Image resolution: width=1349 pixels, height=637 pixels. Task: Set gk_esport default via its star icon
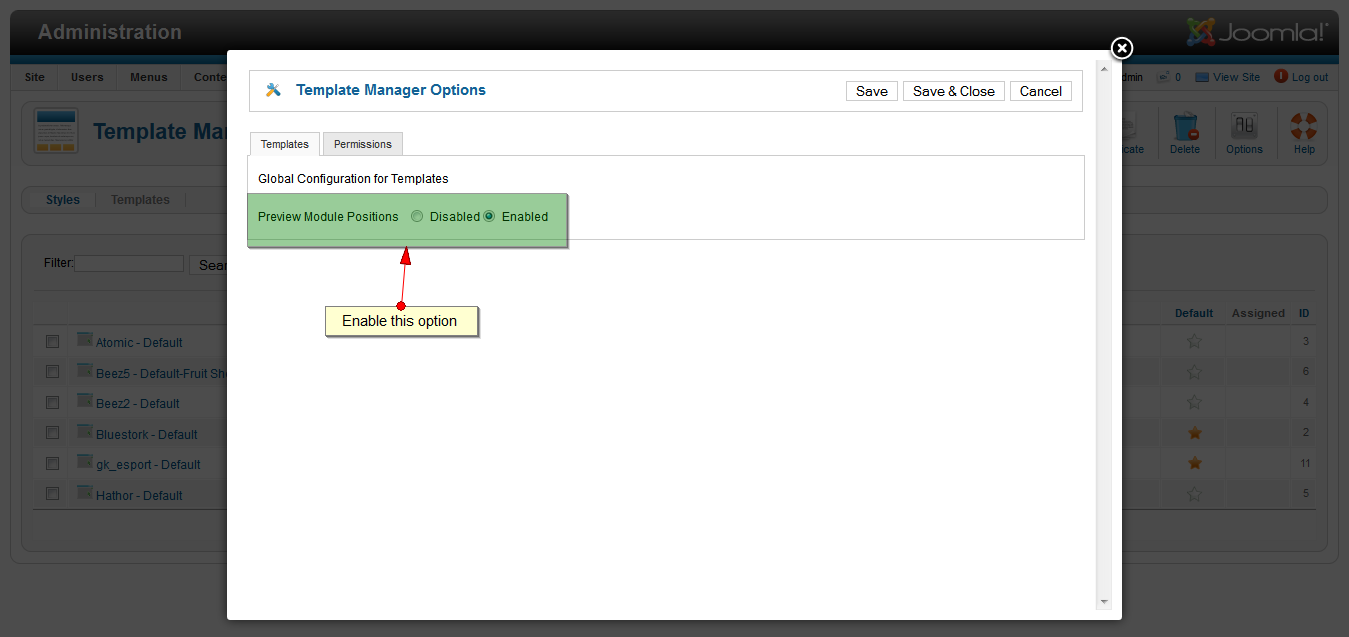pyautogui.click(x=1194, y=463)
